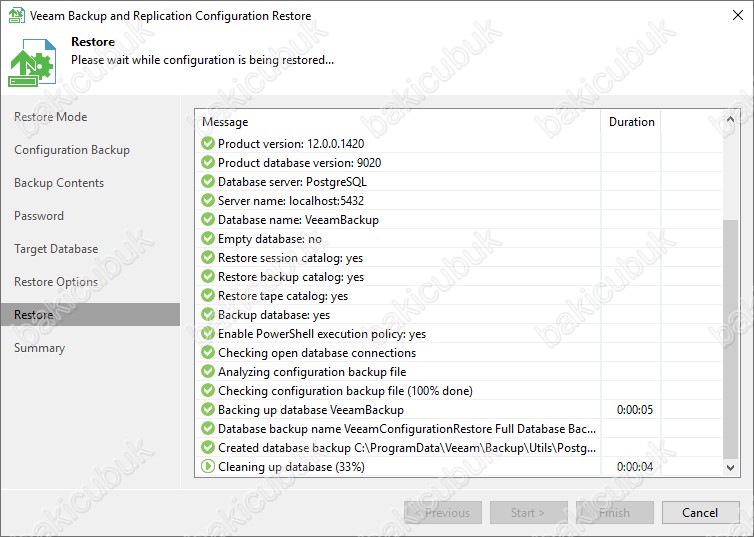Select the 'Server name: localhost:5432' text
Image resolution: width=754 pixels, height=537 pixels.
point(291,201)
